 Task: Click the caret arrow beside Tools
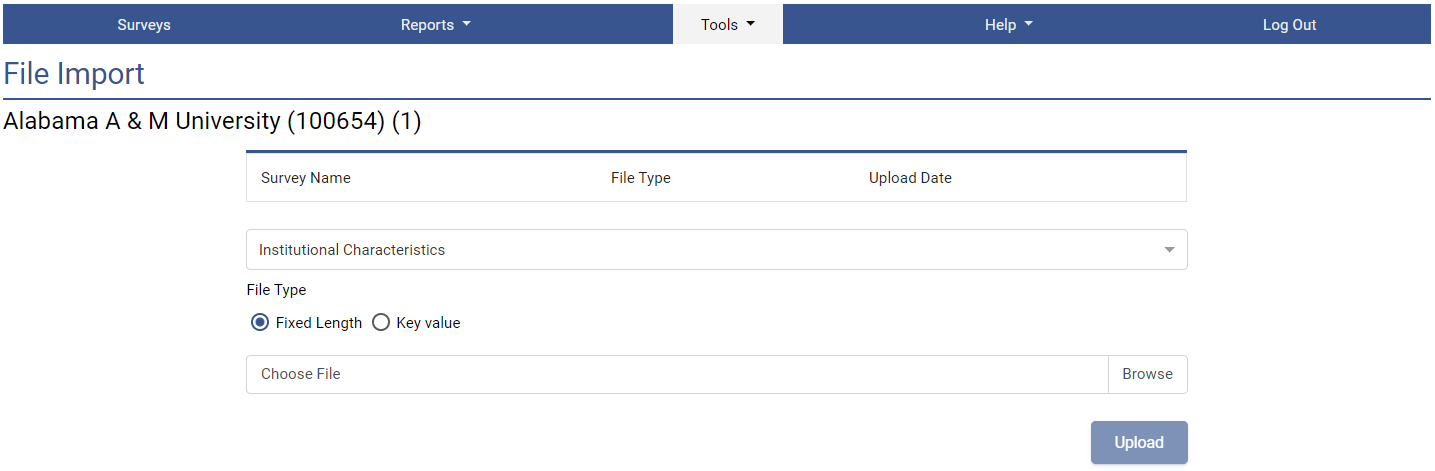[751, 25]
